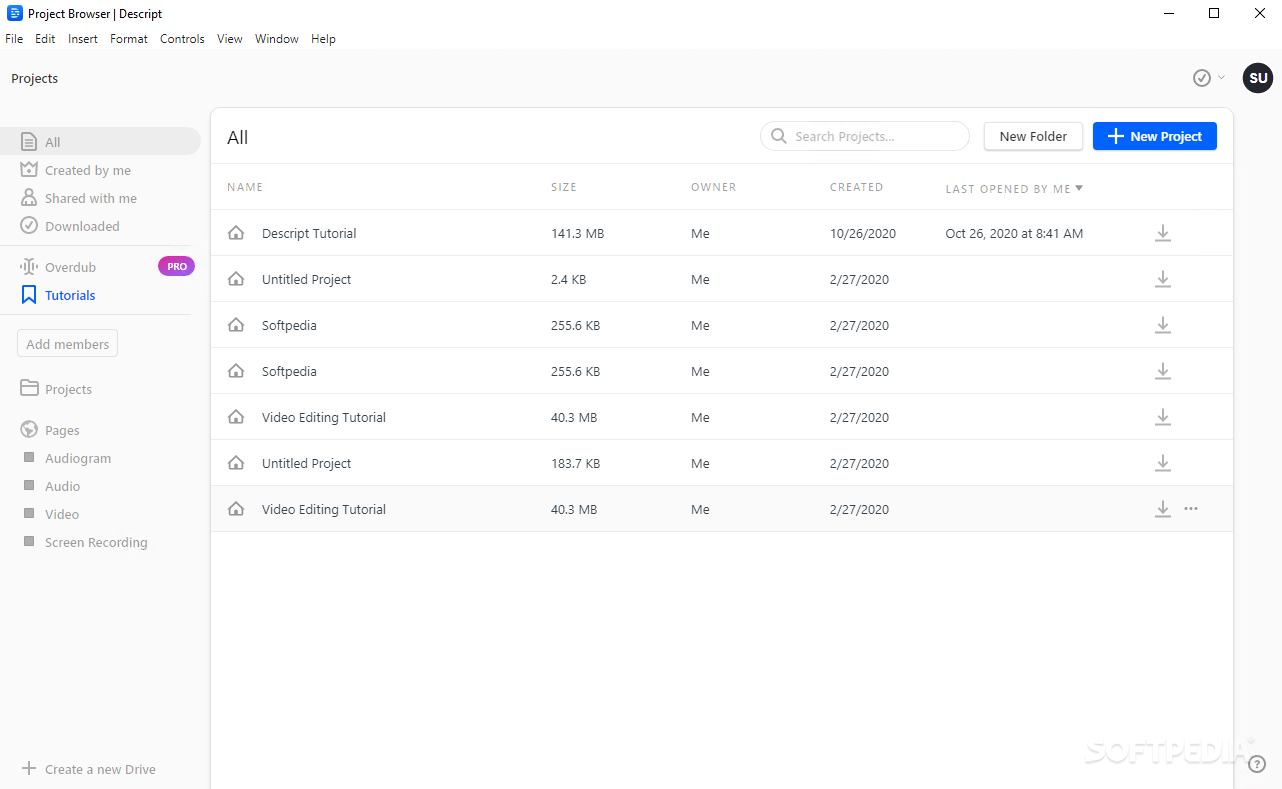Click the New Project button

[1154, 136]
